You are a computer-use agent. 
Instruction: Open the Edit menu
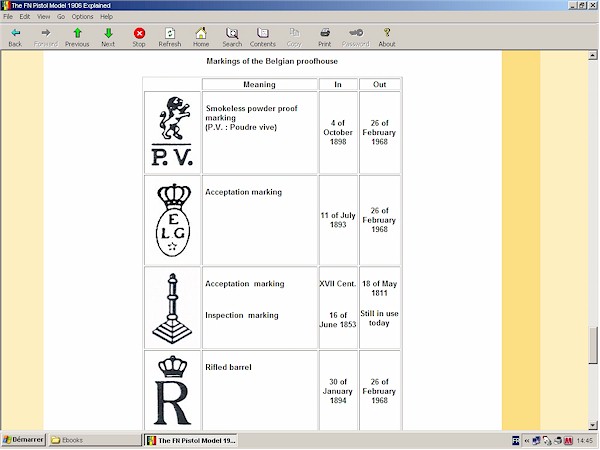point(25,16)
